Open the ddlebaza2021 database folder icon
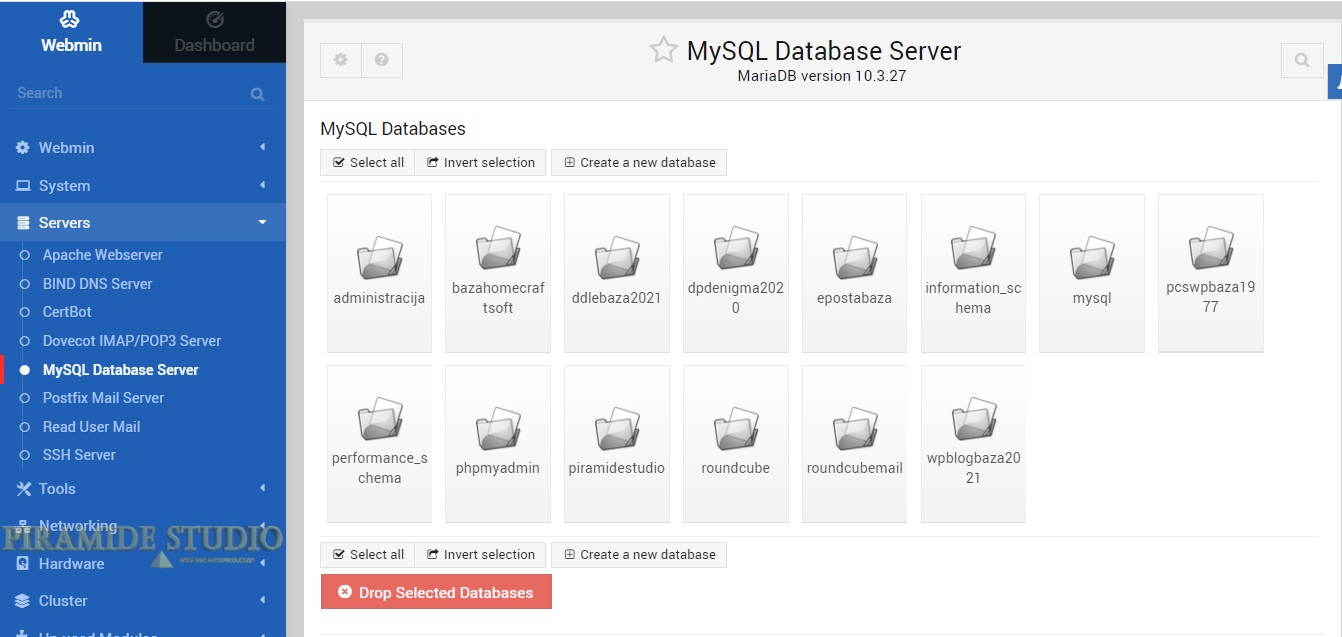Screen dimensions: 1342x637 [x=617, y=259]
